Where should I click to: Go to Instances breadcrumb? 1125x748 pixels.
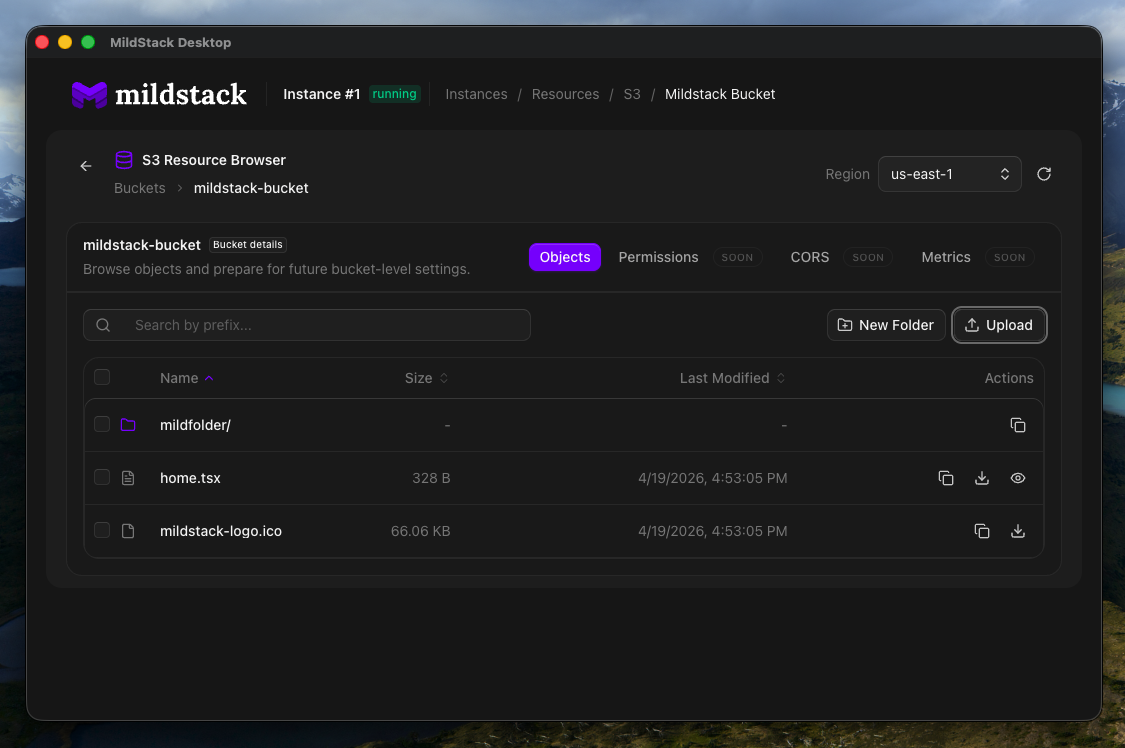(476, 95)
